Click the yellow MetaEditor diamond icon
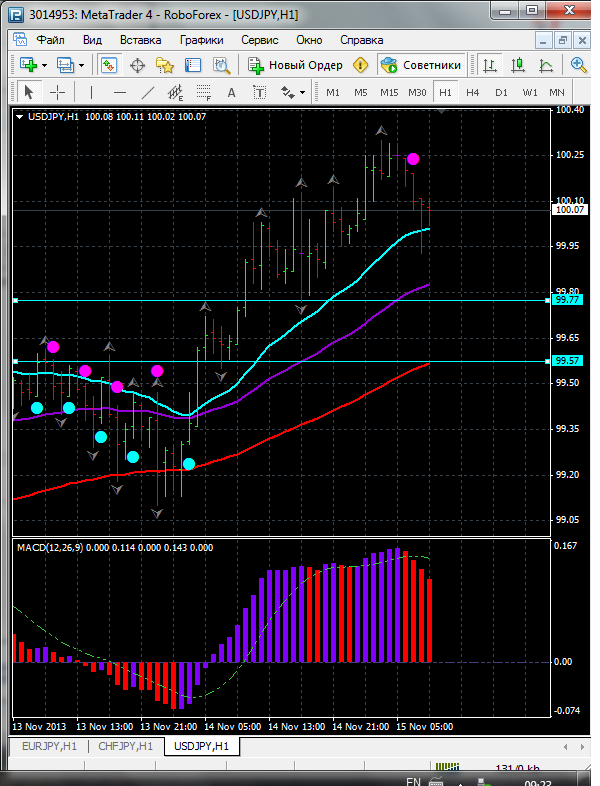The height and width of the screenshot is (786, 600). [360, 65]
